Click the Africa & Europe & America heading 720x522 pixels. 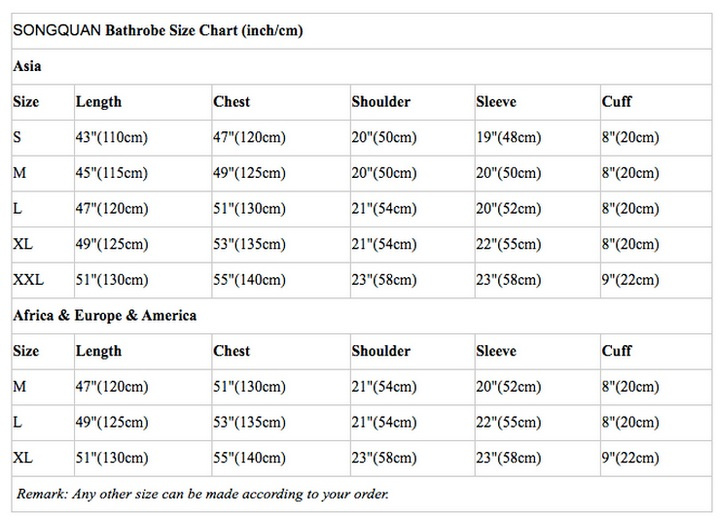pos(105,315)
